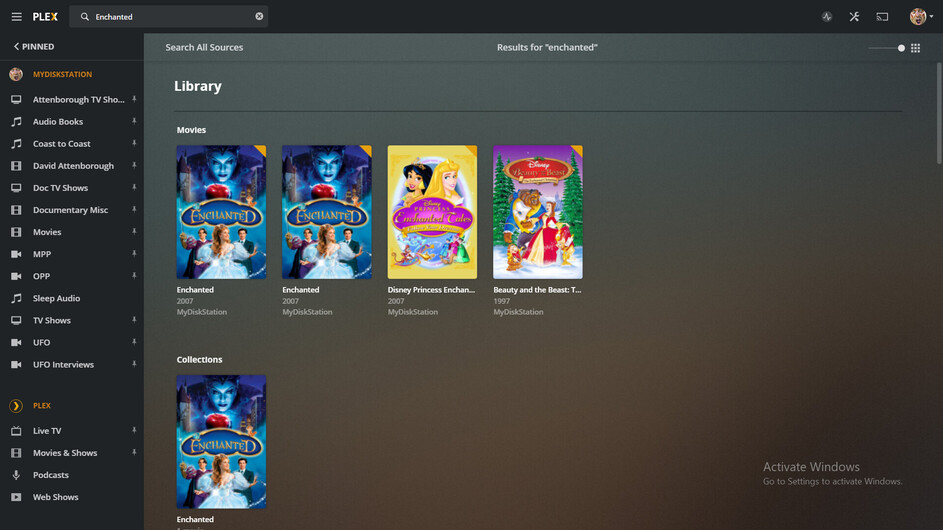Click Web Shows play icon
The image size is (943, 530).
click(x=16, y=497)
